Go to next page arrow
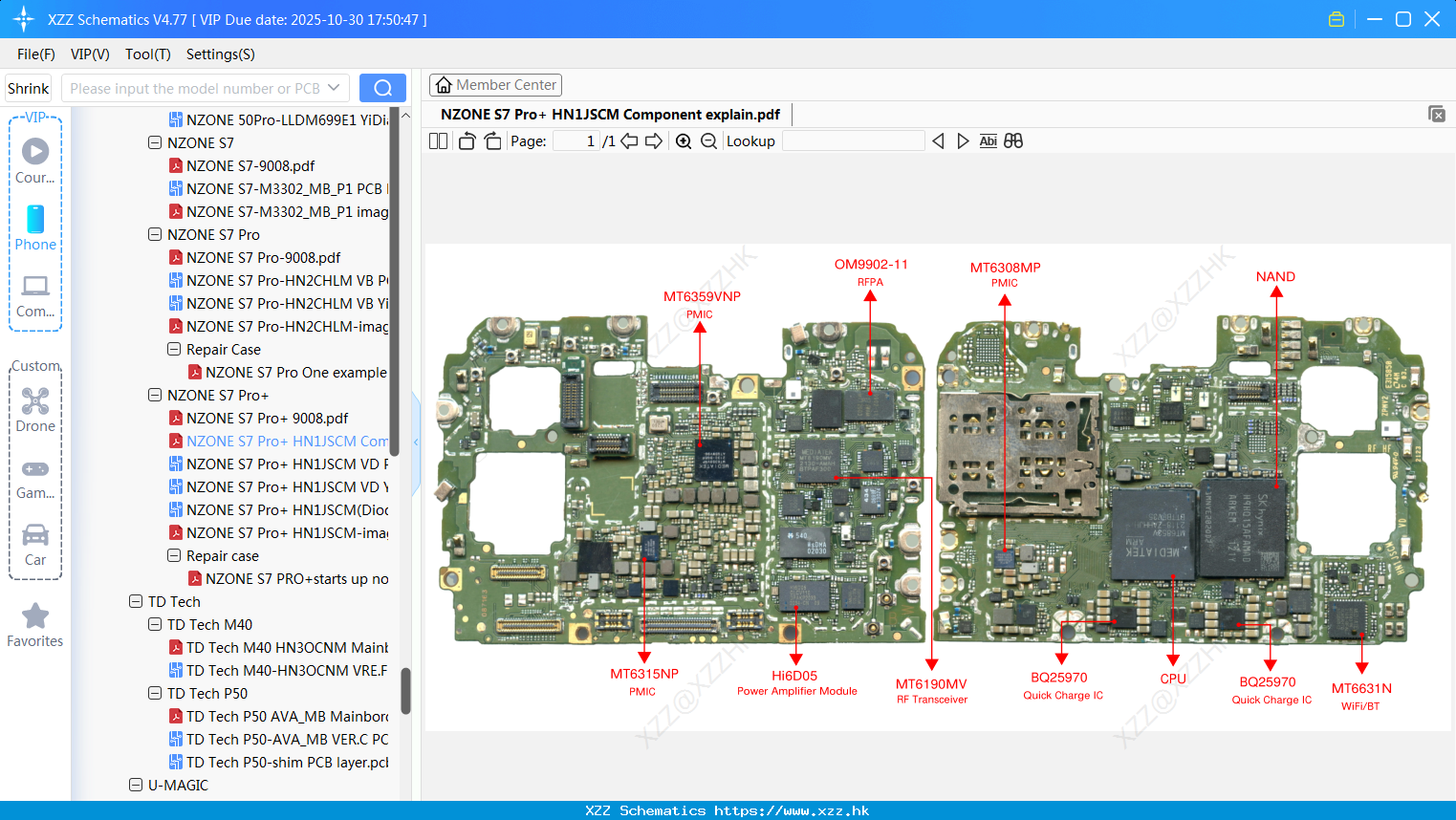The height and width of the screenshot is (820, 1456). (x=654, y=140)
